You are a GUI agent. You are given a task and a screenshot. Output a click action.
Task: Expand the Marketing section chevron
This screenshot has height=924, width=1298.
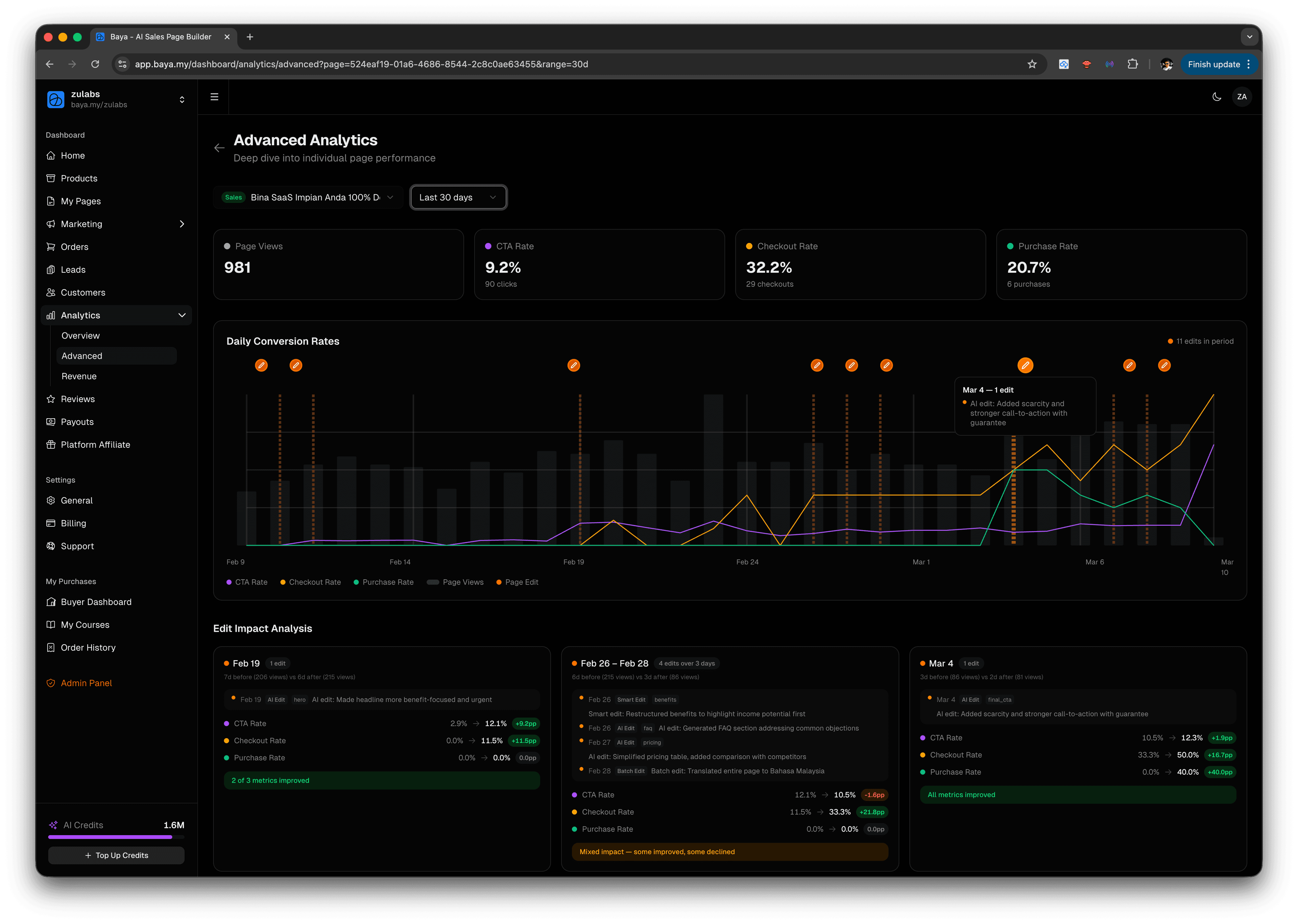[182, 224]
